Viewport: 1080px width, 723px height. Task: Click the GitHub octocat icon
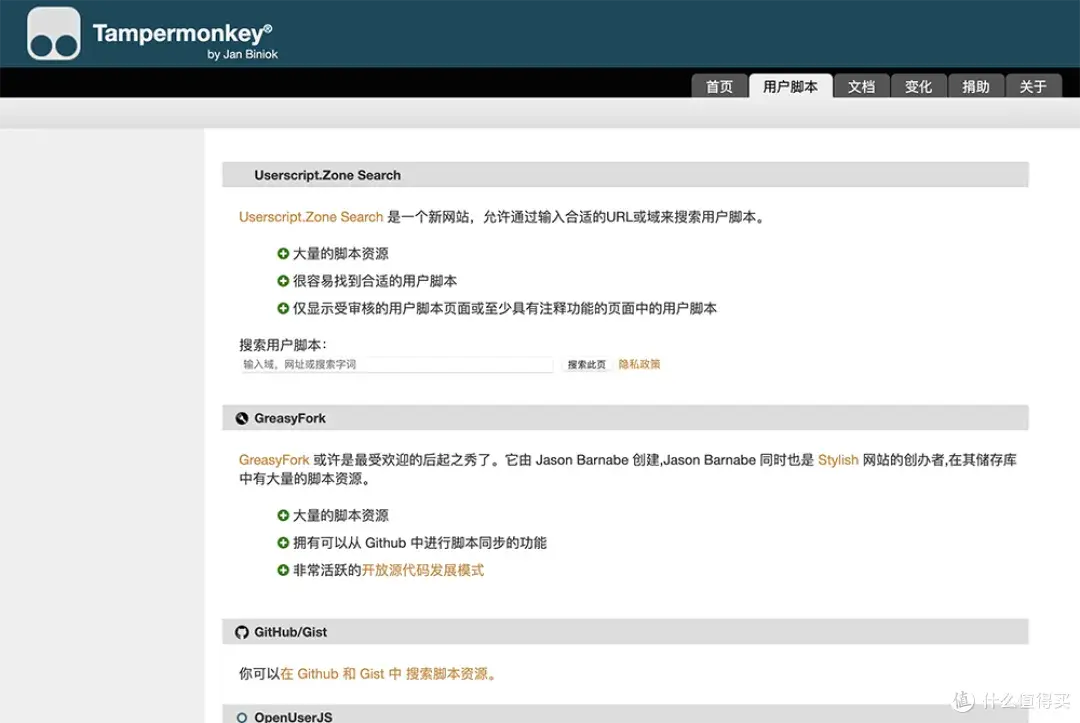tap(242, 632)
